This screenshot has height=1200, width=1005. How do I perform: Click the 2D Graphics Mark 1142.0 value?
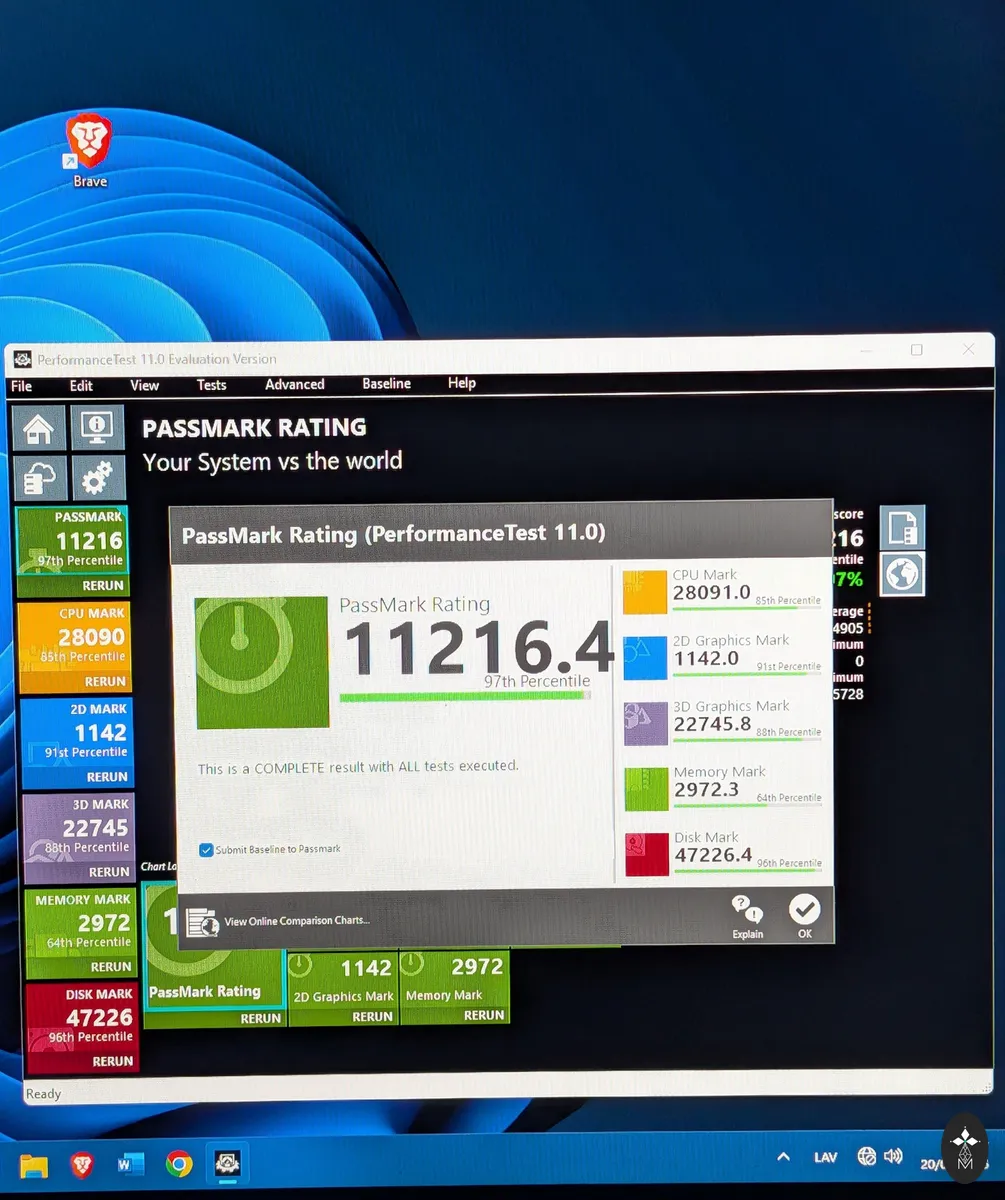tap(707, 658)
